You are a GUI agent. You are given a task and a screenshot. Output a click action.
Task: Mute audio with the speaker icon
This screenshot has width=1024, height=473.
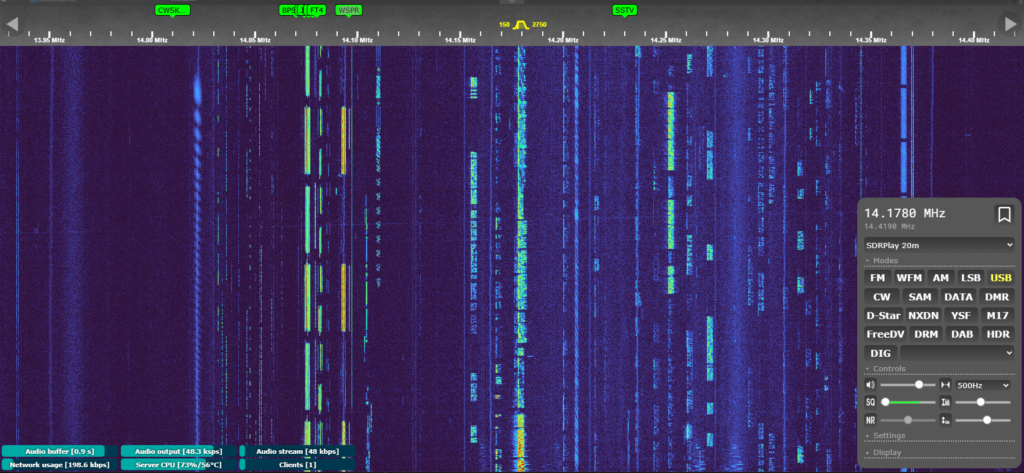click(x=870, y=385)
